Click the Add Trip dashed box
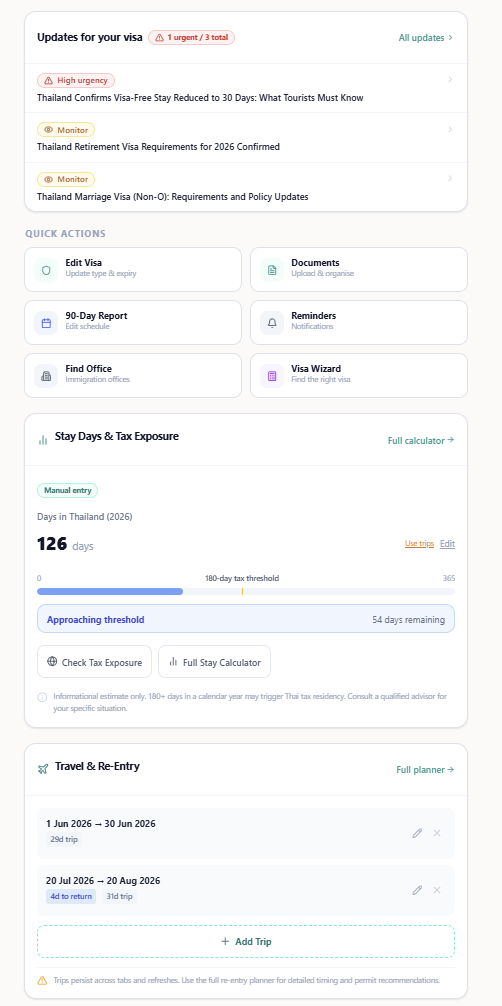The width and height of the screenshot is (502, 1006). pos(246,941)
